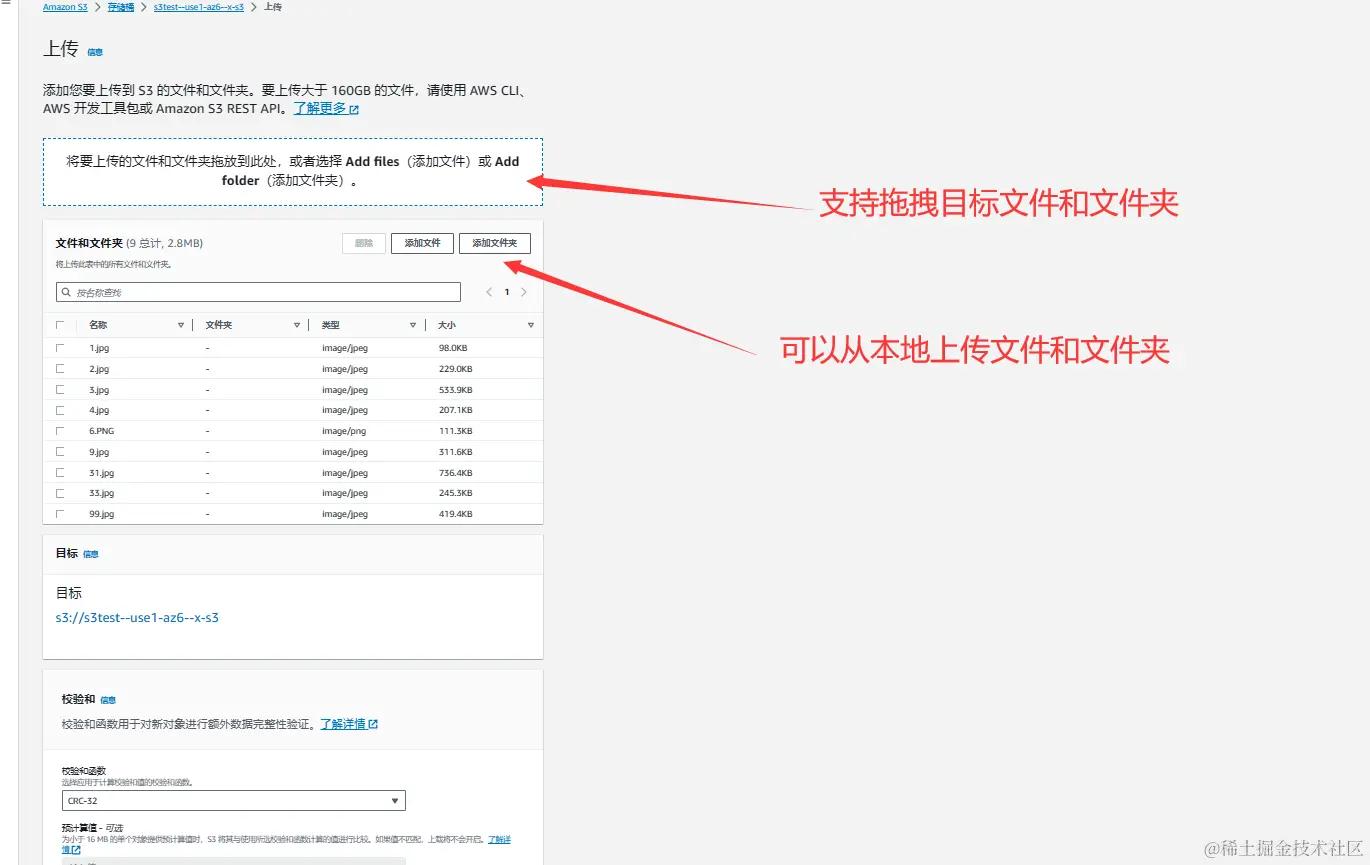Check the box for 2.jpg
Viewport: 1370px width, 865px height.
(x=60, y=369)
